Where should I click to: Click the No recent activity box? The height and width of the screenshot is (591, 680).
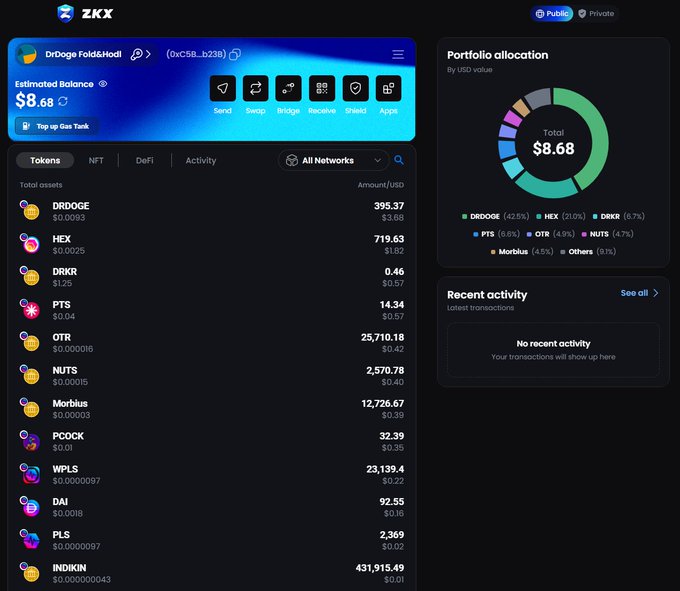click(x=553, y=350)
